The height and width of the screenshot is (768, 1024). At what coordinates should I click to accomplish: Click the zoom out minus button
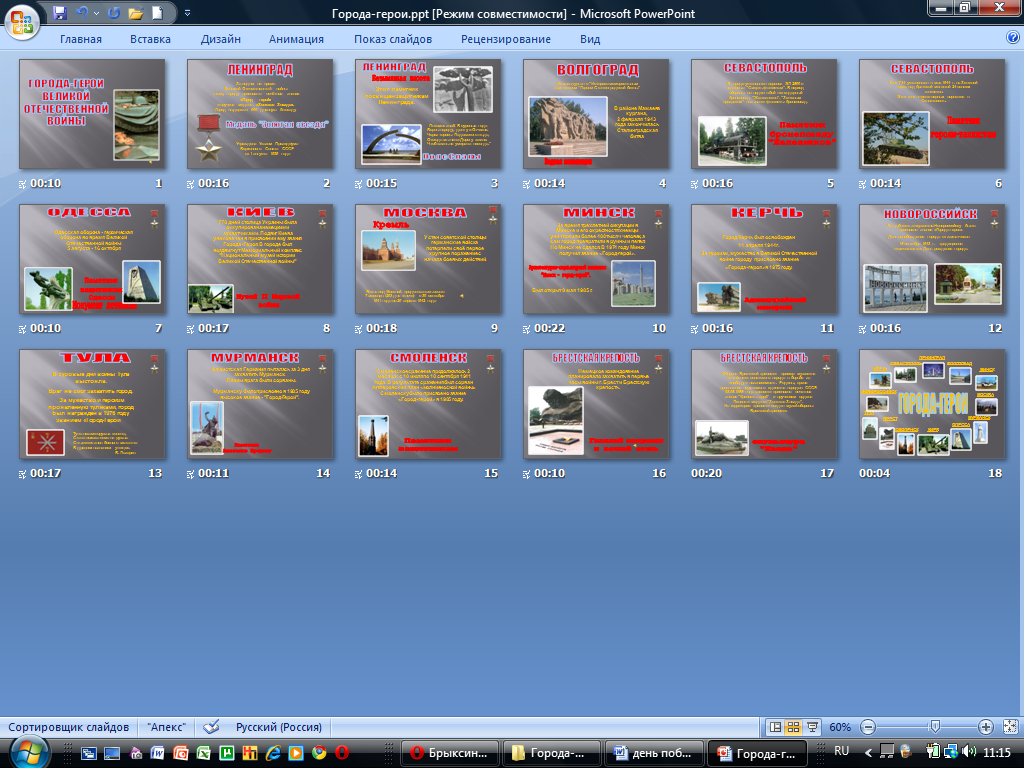(868, 727)
